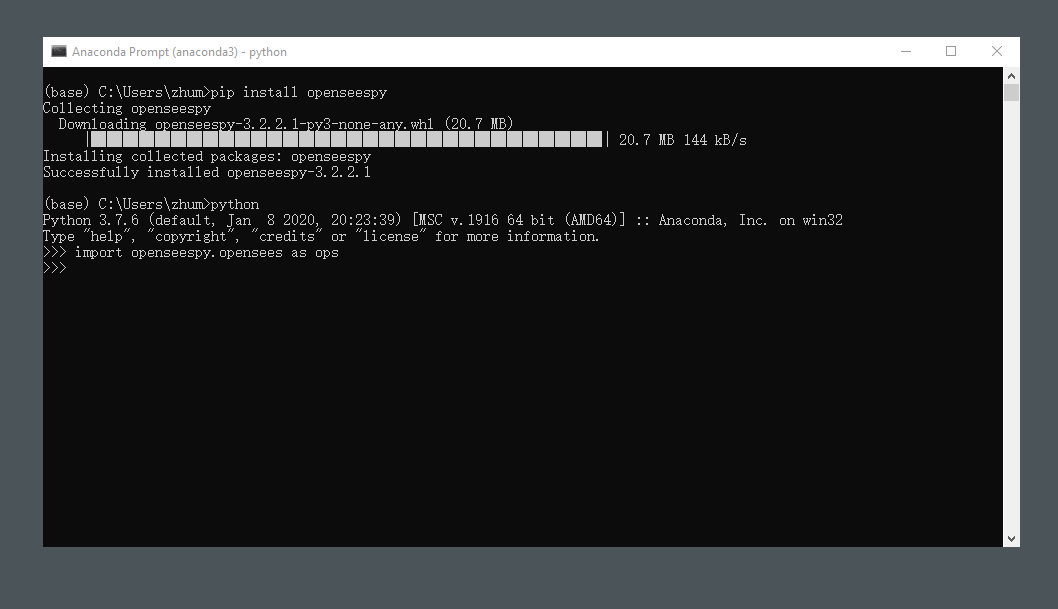Click the Successfully installed message
The height and width of the screenshot is (609, 1058).
coord(206,172)
